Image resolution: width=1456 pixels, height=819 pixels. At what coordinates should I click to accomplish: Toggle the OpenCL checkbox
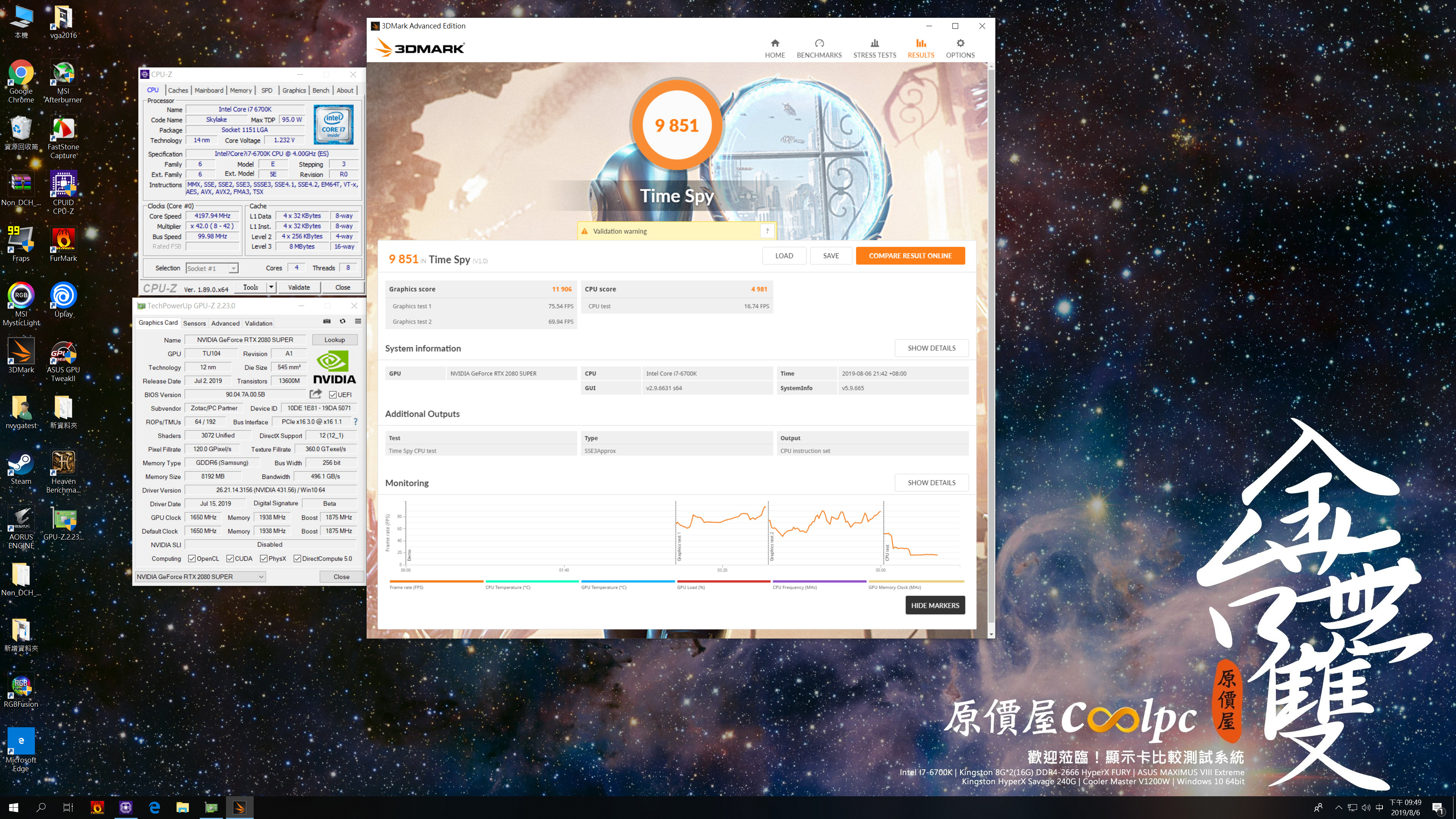coord(192,559)
